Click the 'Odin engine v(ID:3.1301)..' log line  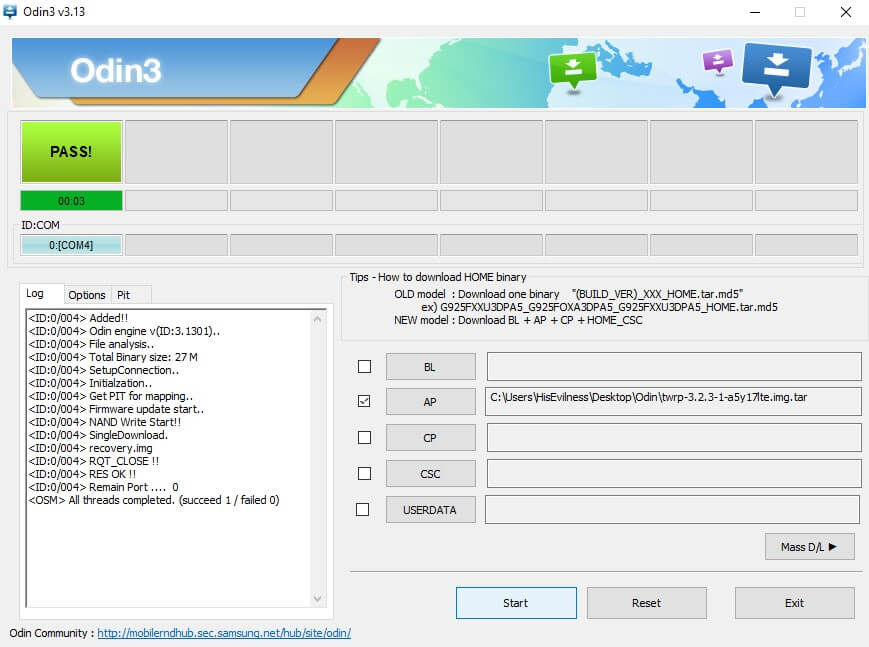(x=124, y=331)
